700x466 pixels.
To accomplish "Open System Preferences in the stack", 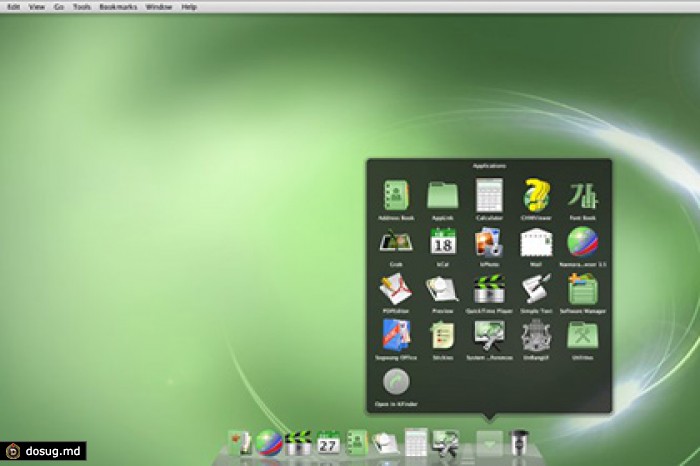I will pos(489,336).
